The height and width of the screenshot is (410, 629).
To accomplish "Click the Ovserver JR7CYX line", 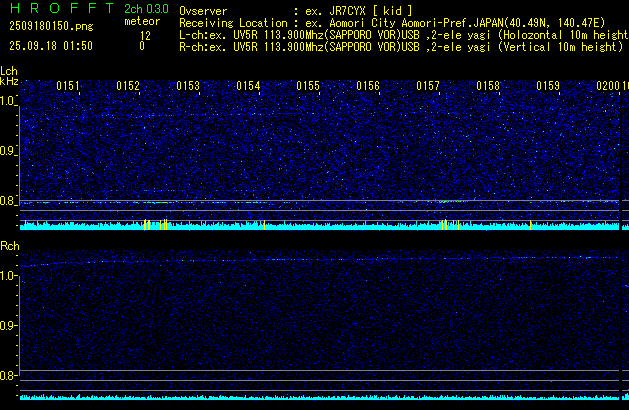I will pyautogui.click(x=296, y=11).
